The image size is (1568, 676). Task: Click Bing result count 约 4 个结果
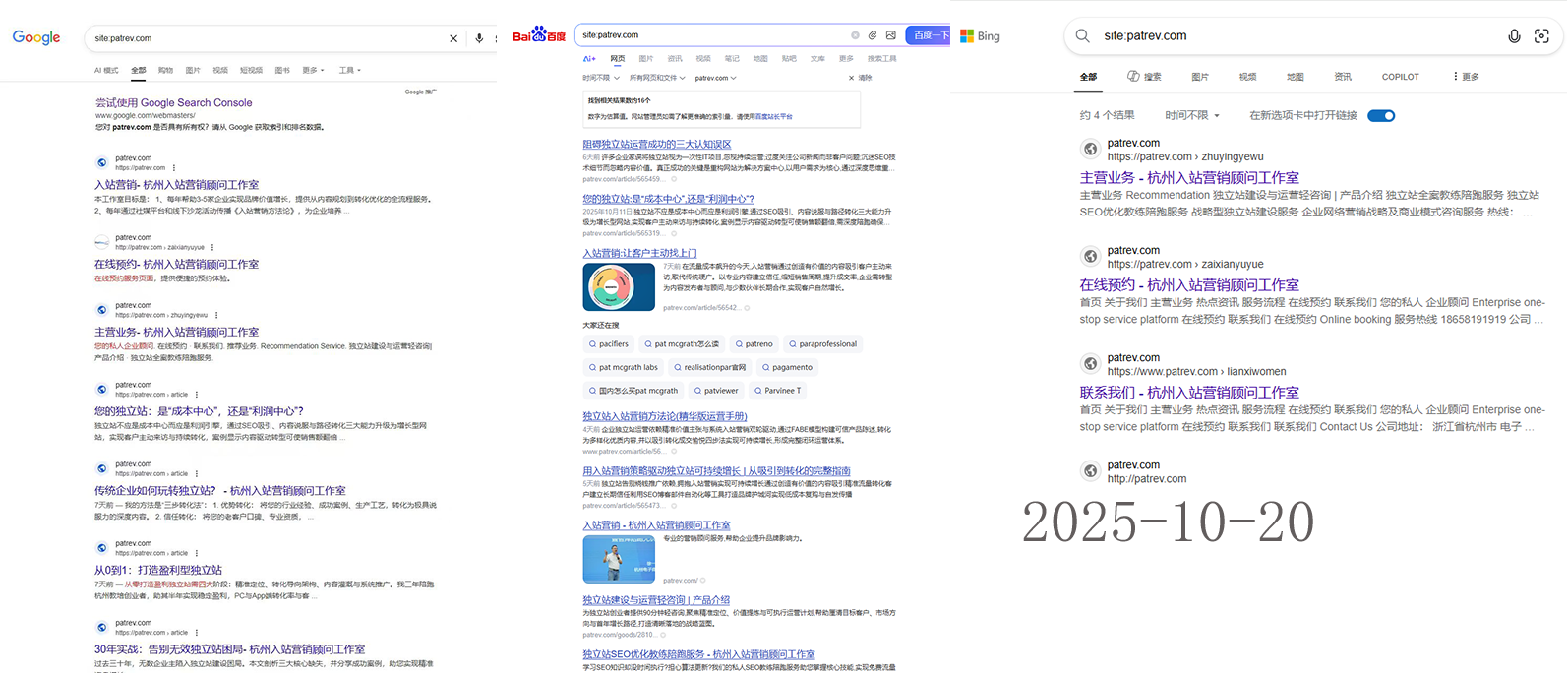1107,116
